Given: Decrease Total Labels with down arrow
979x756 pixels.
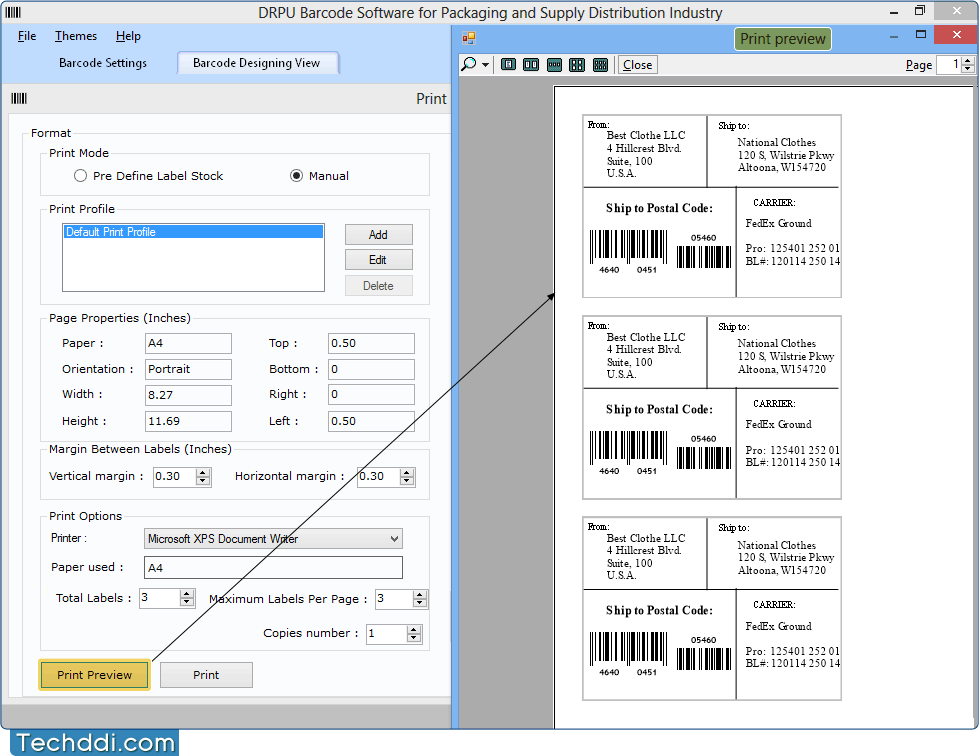Looking at the screenshot, I should tap(187, 603).
